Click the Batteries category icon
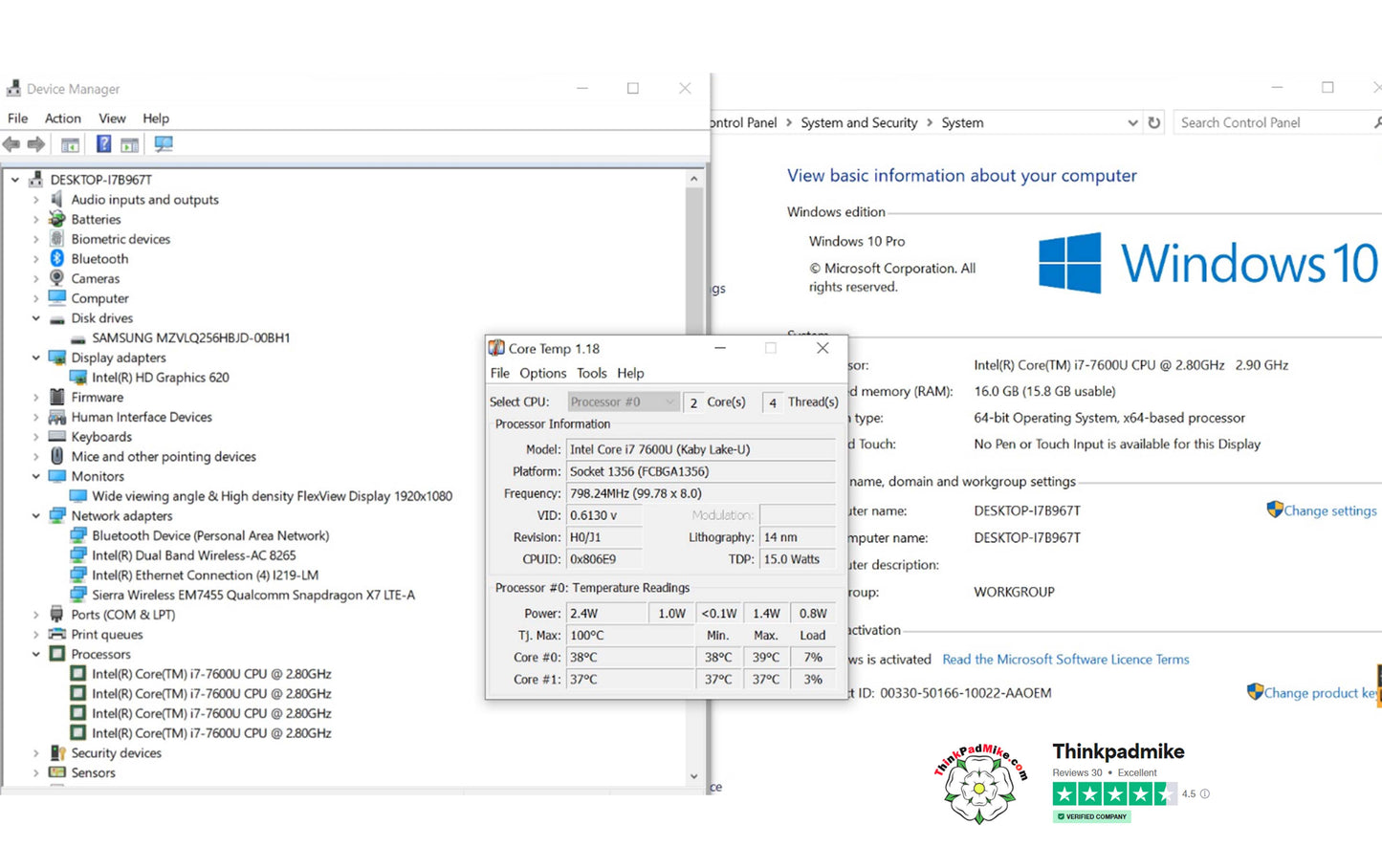 [x=56, y=219]
